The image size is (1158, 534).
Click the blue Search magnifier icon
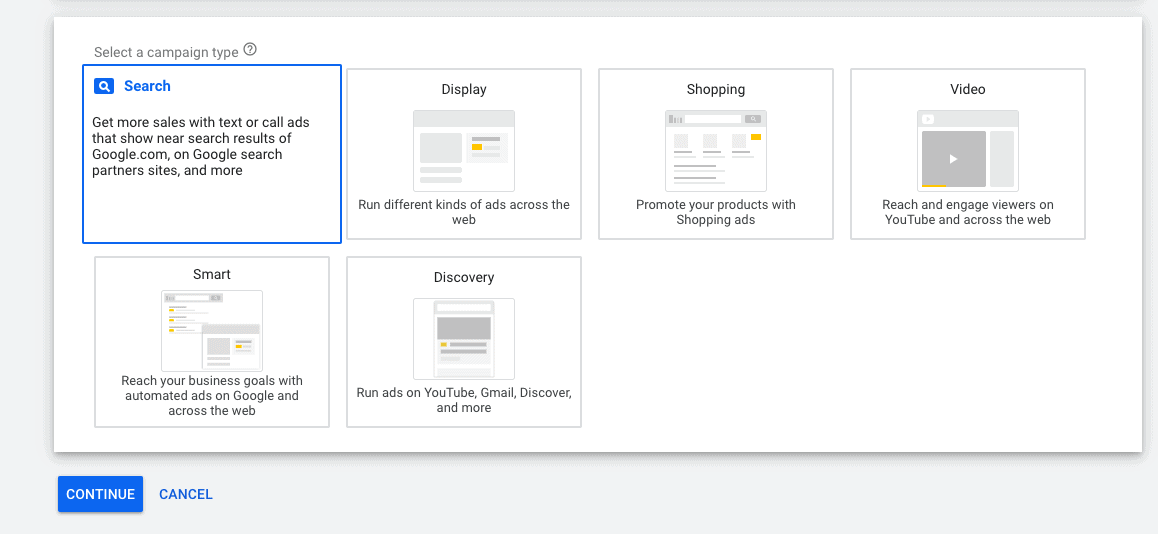104,86
